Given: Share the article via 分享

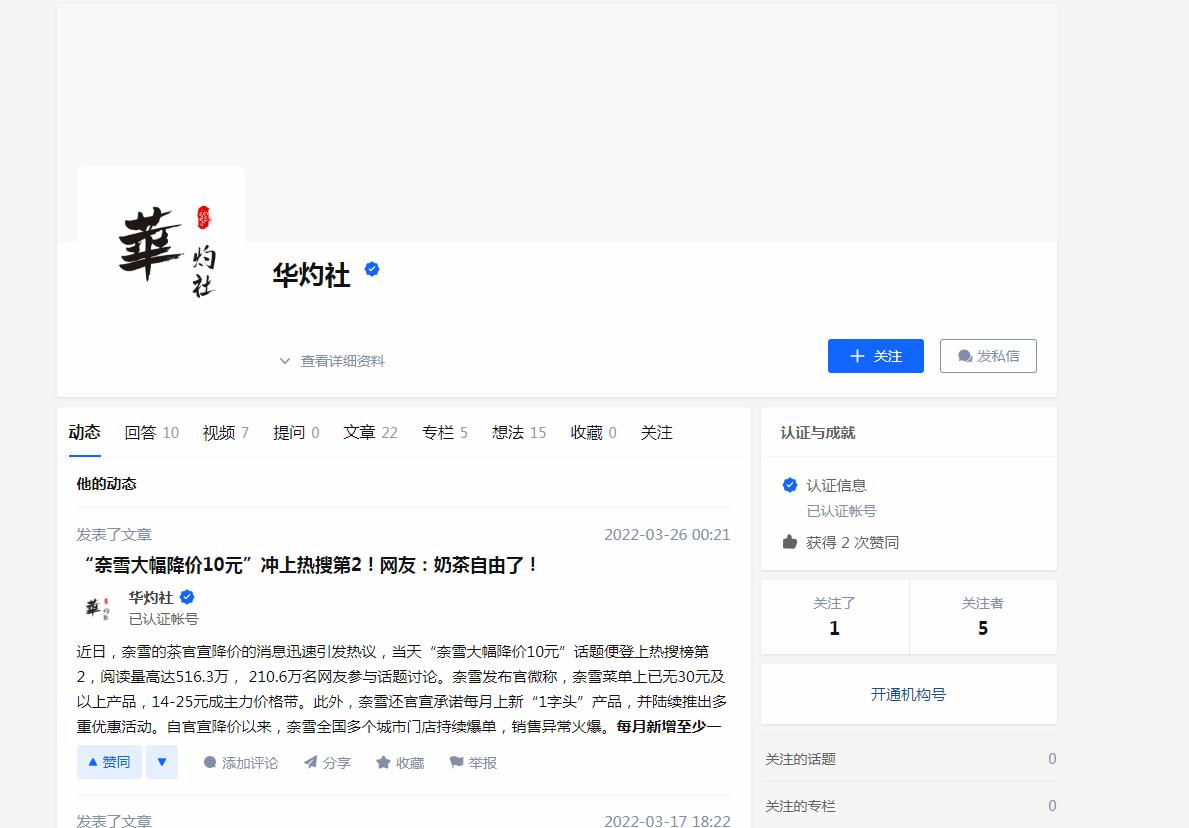Looking at the screenshot, I should click(327, 763).
